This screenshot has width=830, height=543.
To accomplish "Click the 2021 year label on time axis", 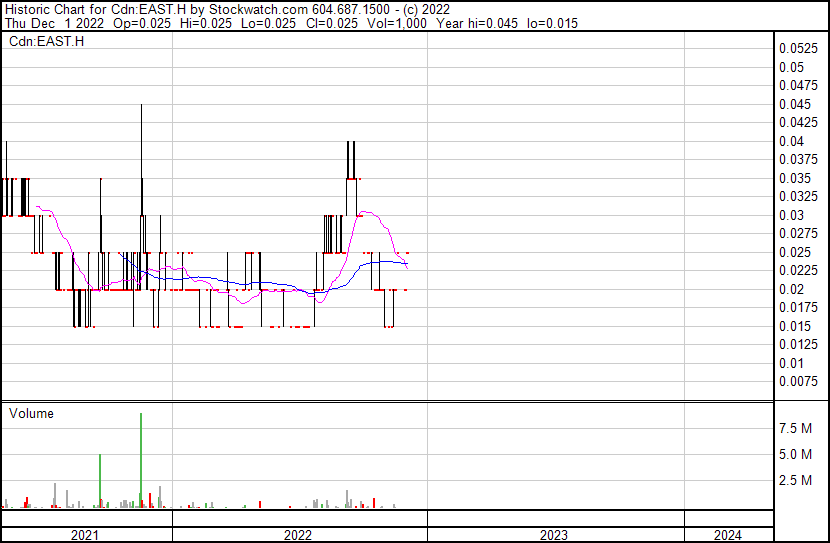I will click(85, 535).
